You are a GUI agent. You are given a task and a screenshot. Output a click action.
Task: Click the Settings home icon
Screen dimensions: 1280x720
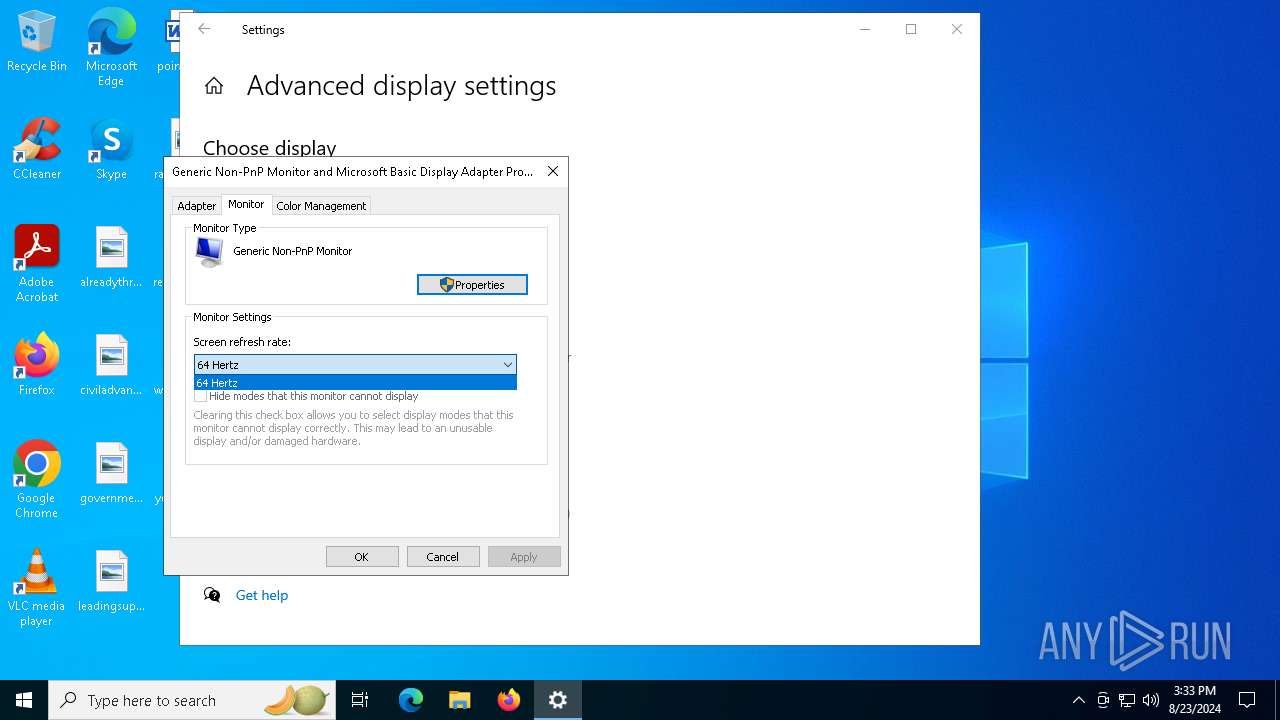[214, 86]
